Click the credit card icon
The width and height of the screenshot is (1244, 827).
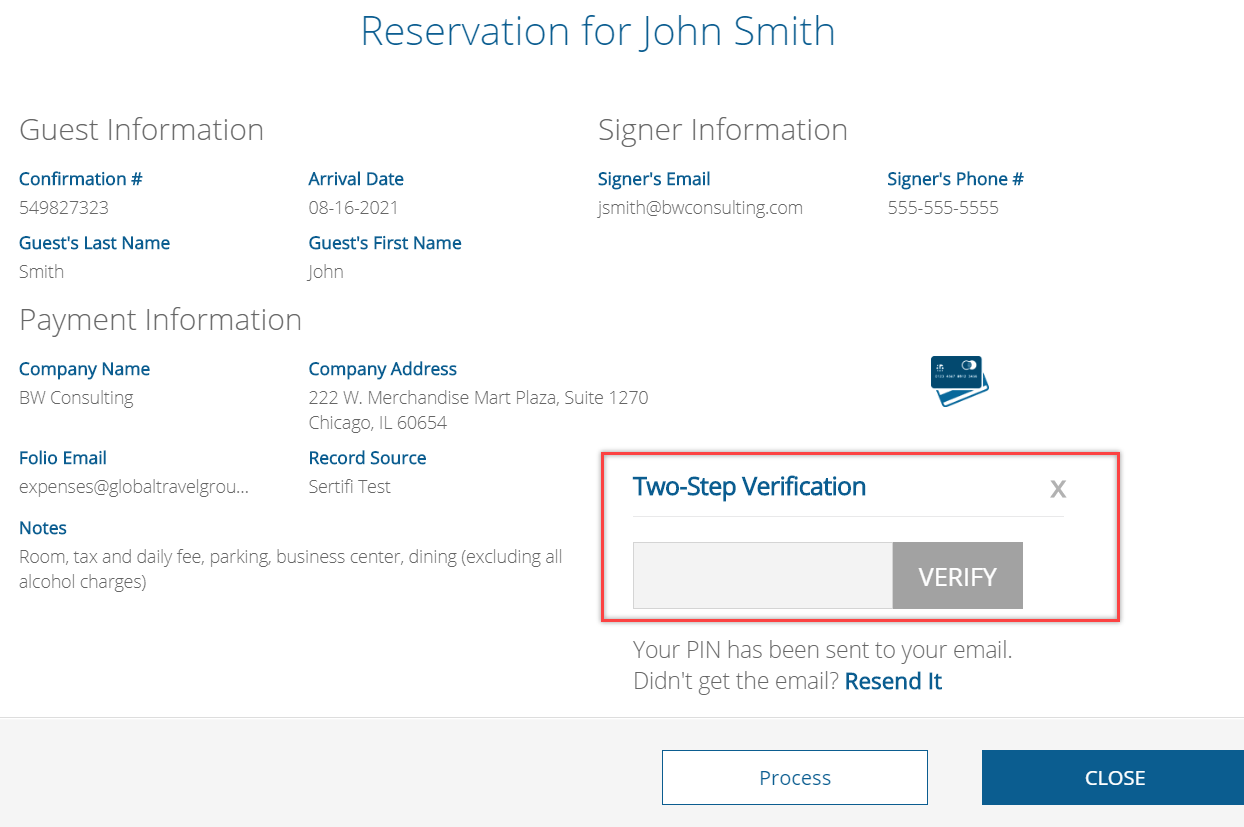(x=959, y=381)
